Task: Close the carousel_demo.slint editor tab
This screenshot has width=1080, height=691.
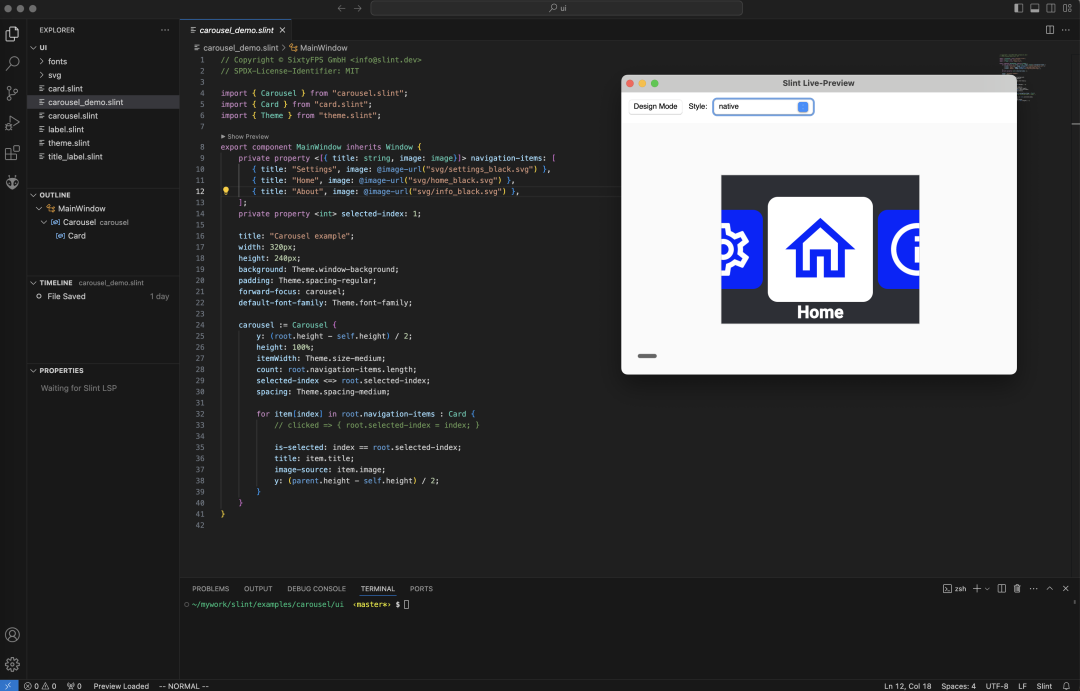Action: click(282, 30)
